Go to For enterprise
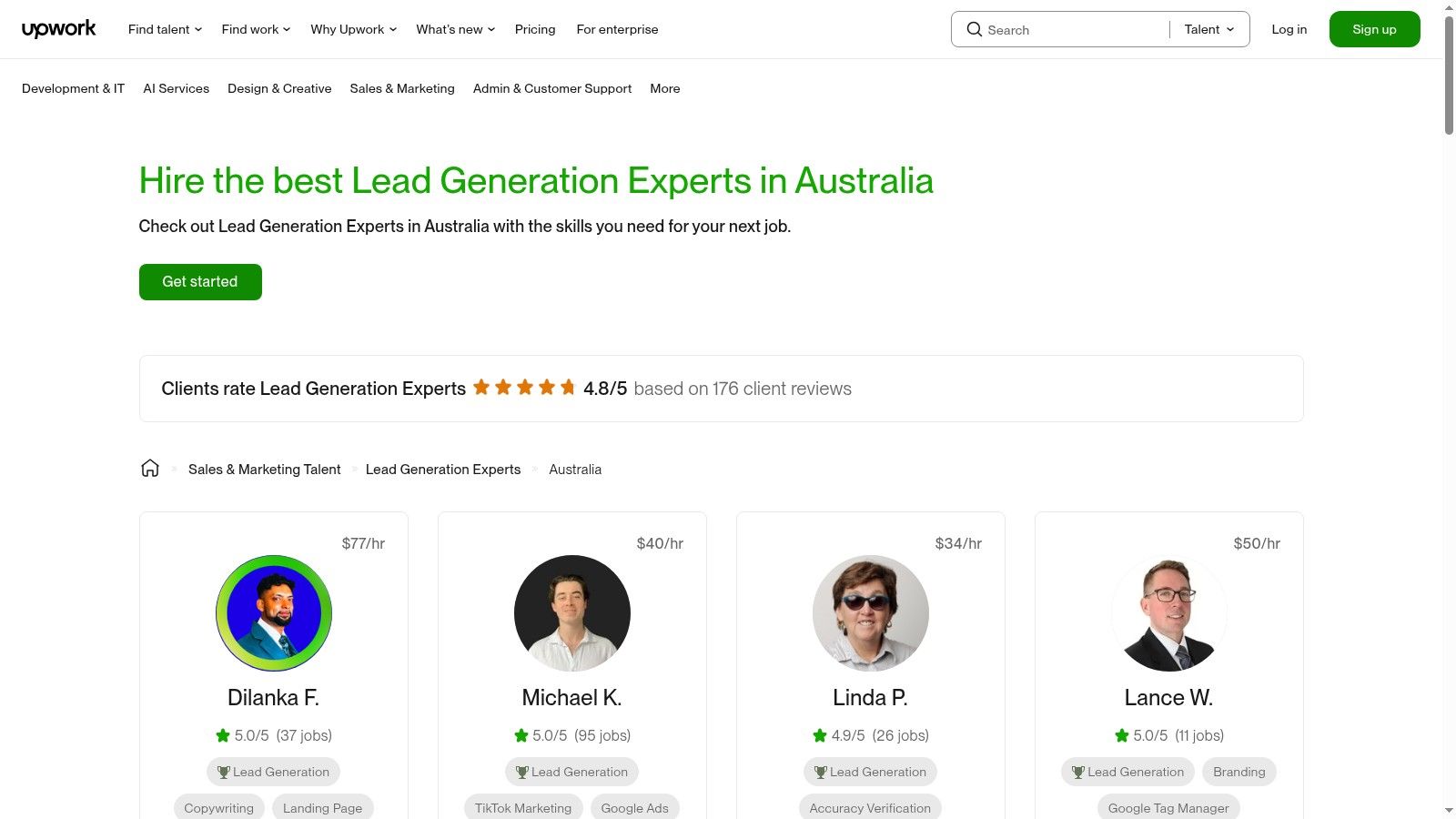 click(617, 29)
